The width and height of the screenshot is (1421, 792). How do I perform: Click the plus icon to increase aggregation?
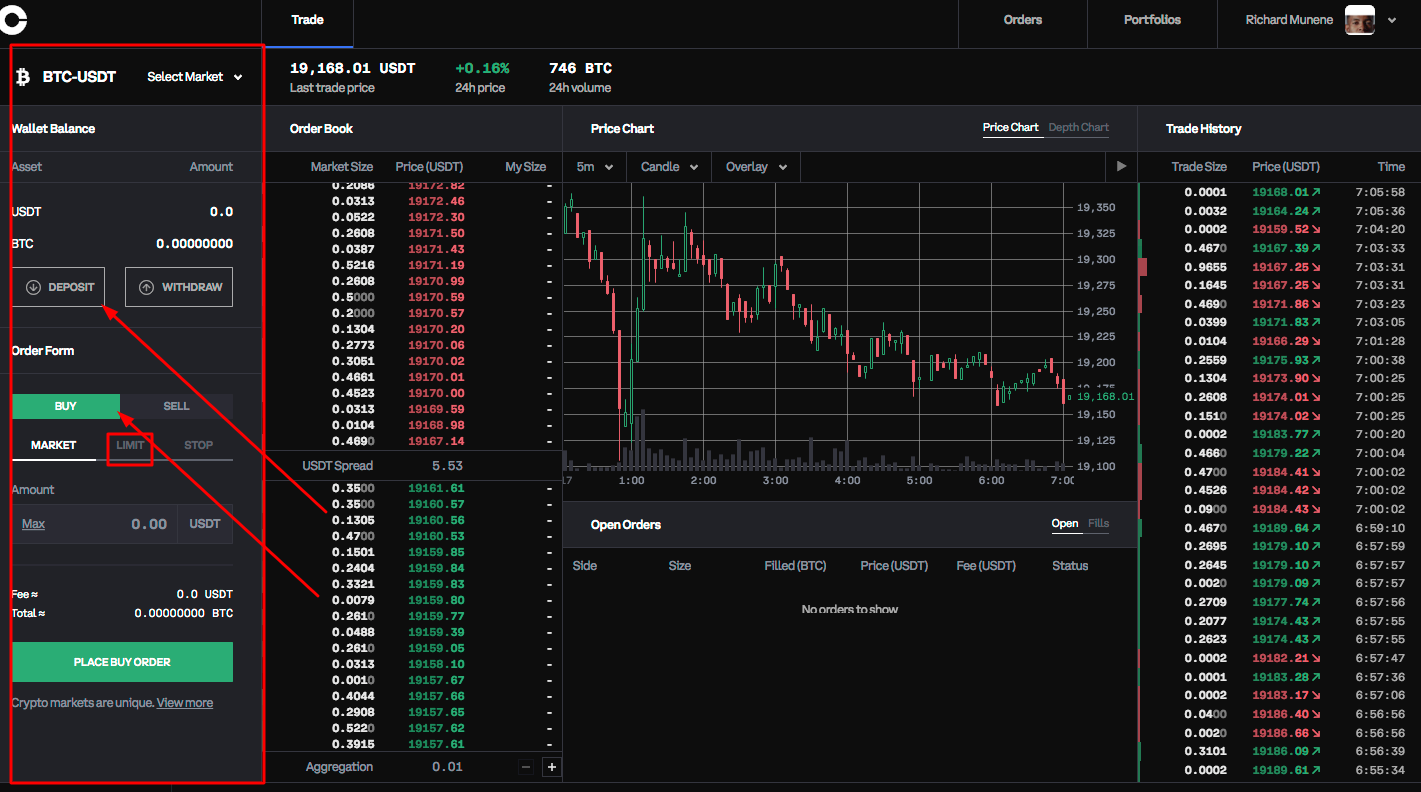[x=551, y=766]
